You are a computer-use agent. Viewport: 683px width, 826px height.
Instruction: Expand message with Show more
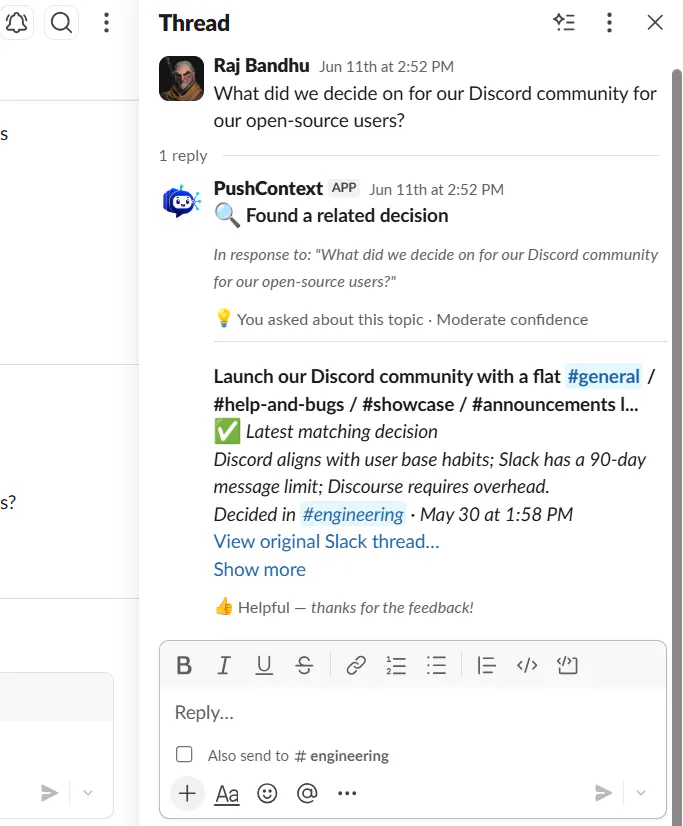260,569
